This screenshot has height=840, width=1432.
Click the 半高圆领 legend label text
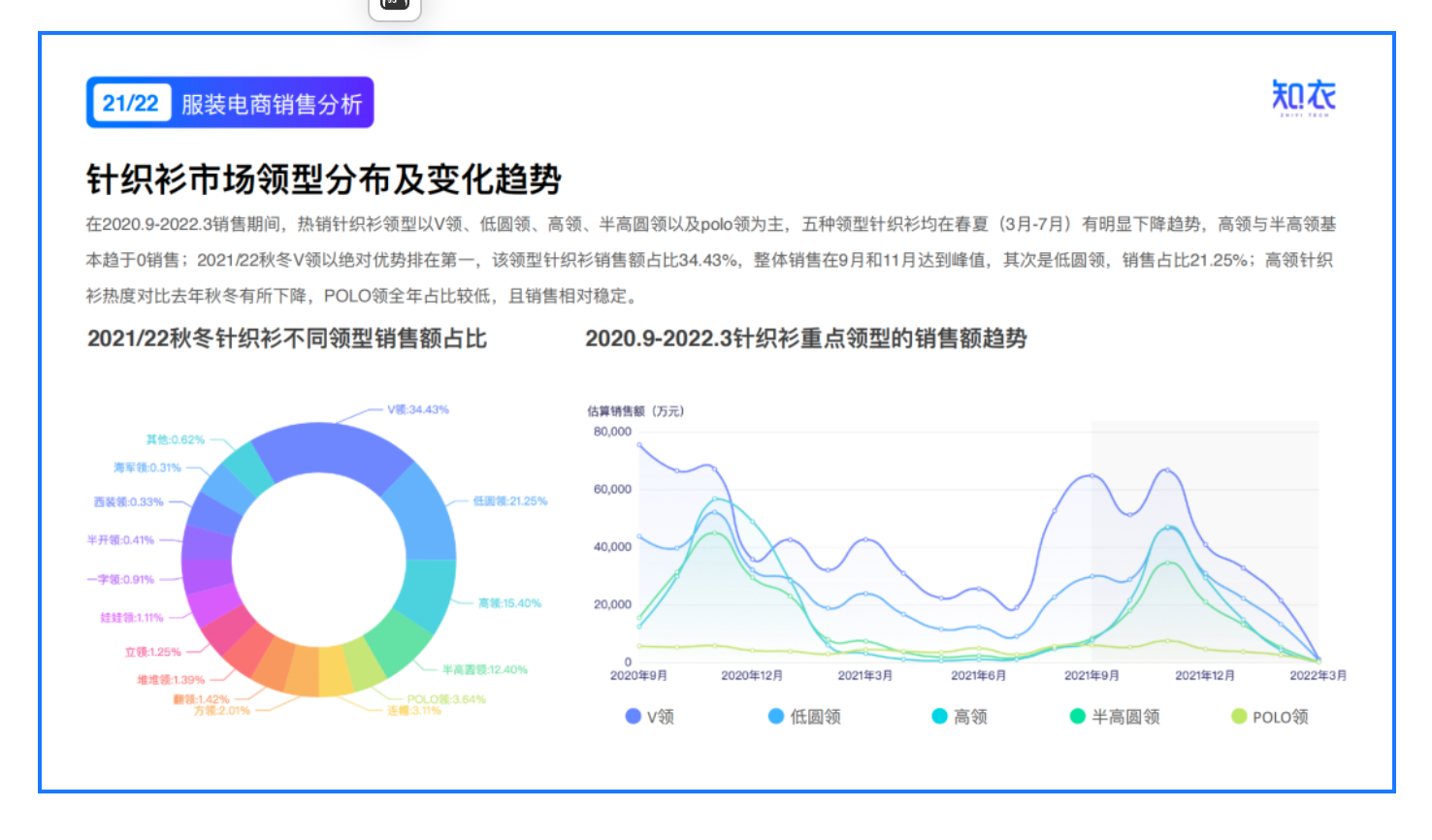[x=1125, y=717]
